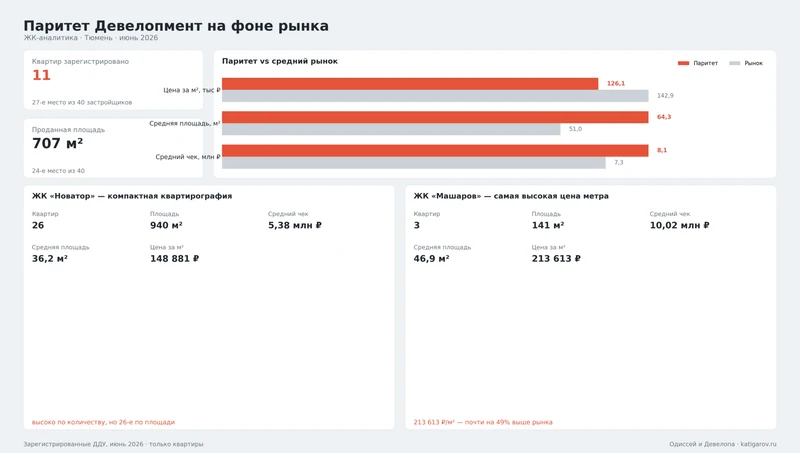Click the value '51,0'
Screen dimensions: 800x453
tap(576, 129)
